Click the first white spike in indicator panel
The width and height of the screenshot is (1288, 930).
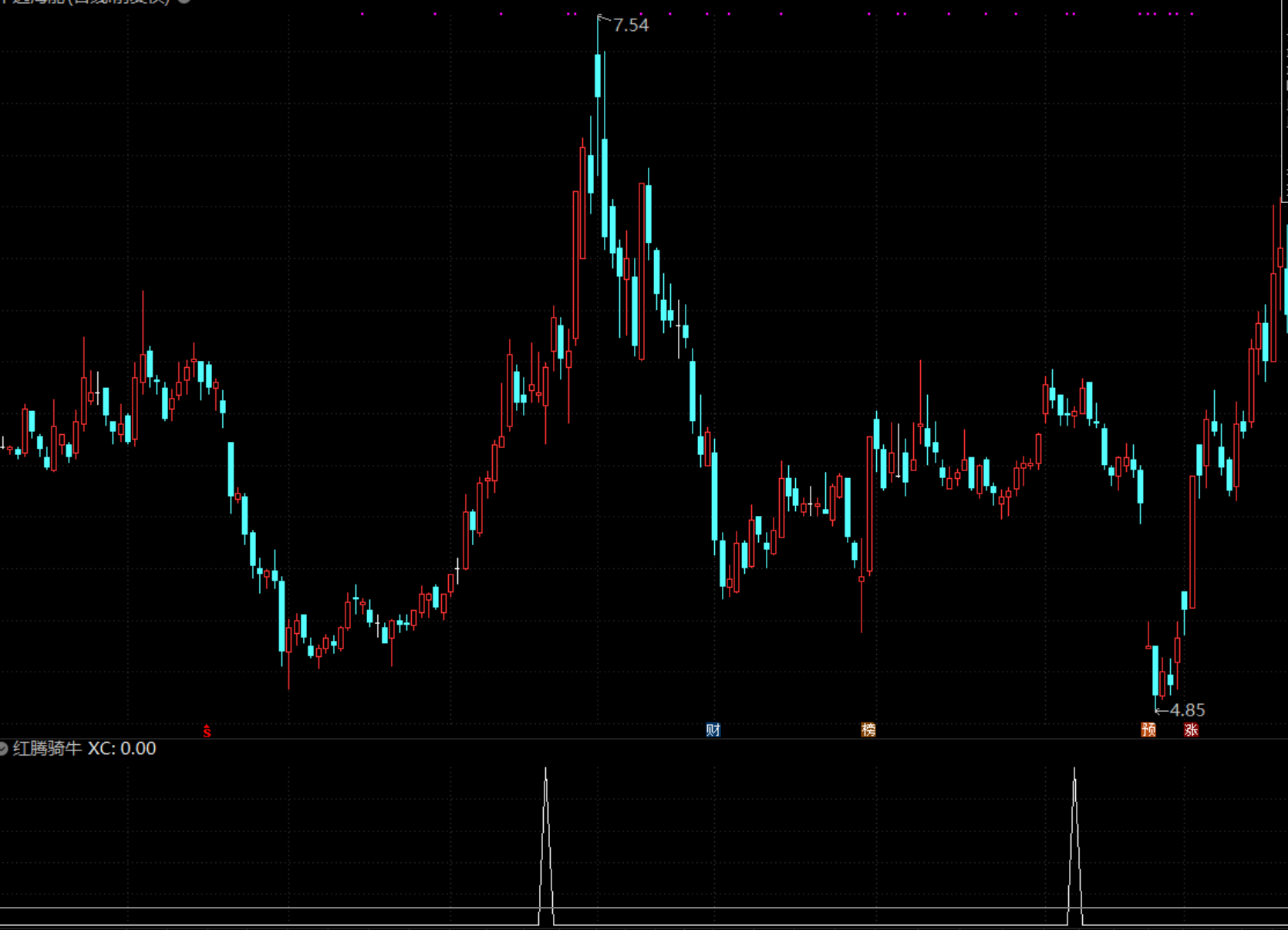point(546,846)
